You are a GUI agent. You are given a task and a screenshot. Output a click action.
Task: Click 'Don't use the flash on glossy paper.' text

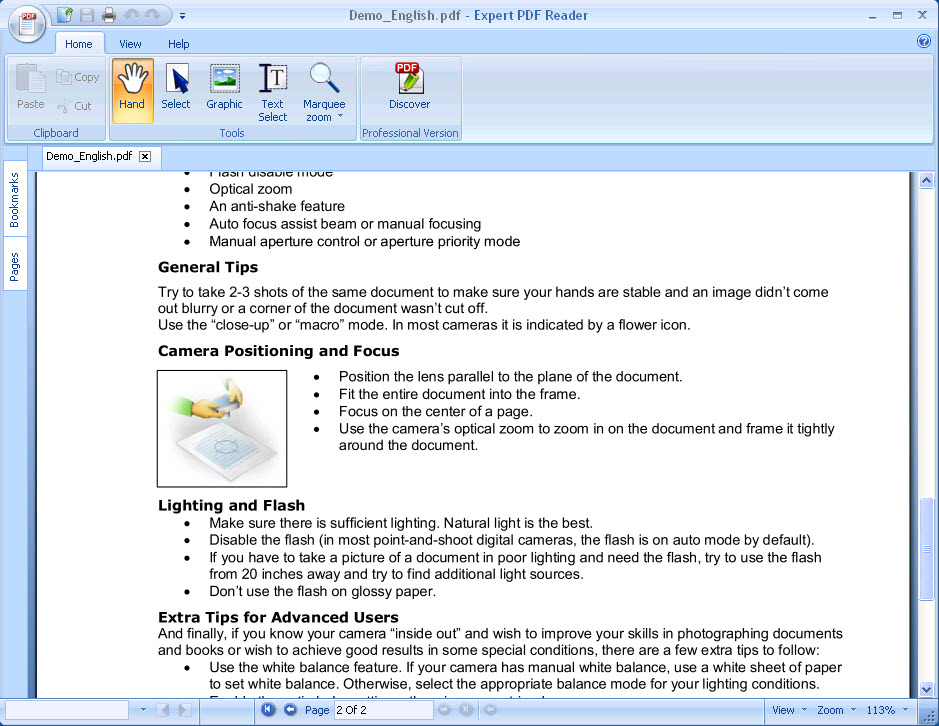(x=322, y=592)
